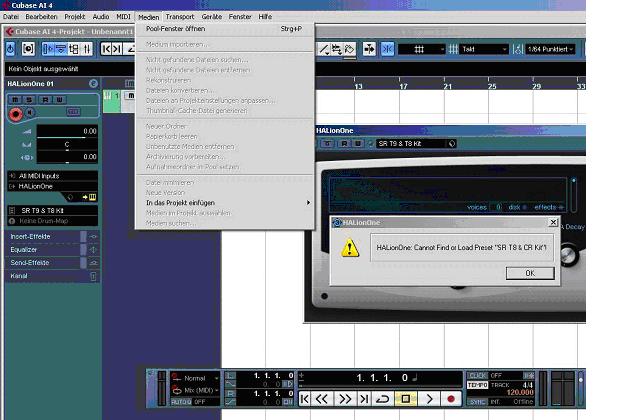
Task: Open the mixer from the toolbar
Action: pos(87,49)
